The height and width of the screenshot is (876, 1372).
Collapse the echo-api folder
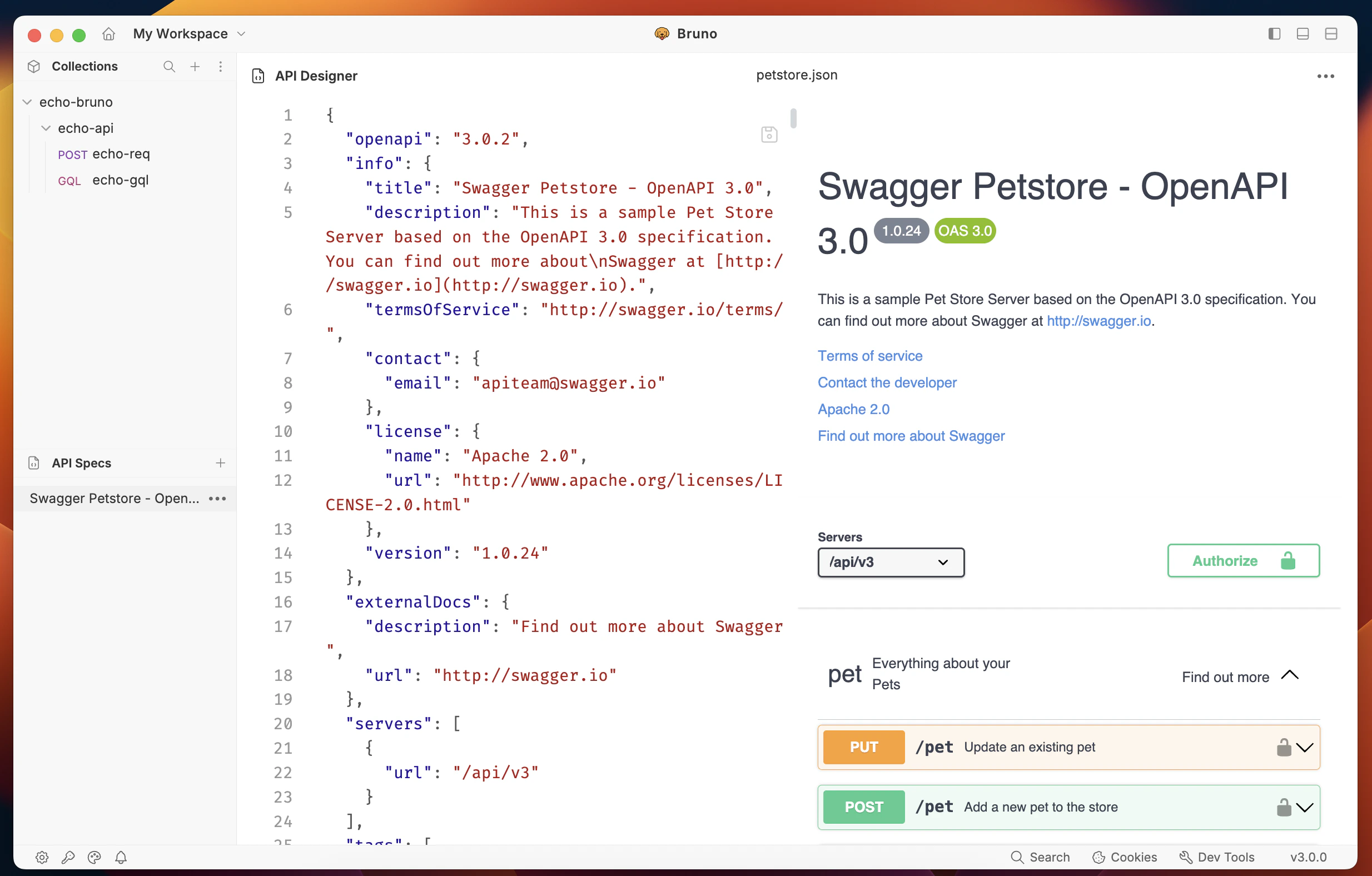tap(46, 128)
